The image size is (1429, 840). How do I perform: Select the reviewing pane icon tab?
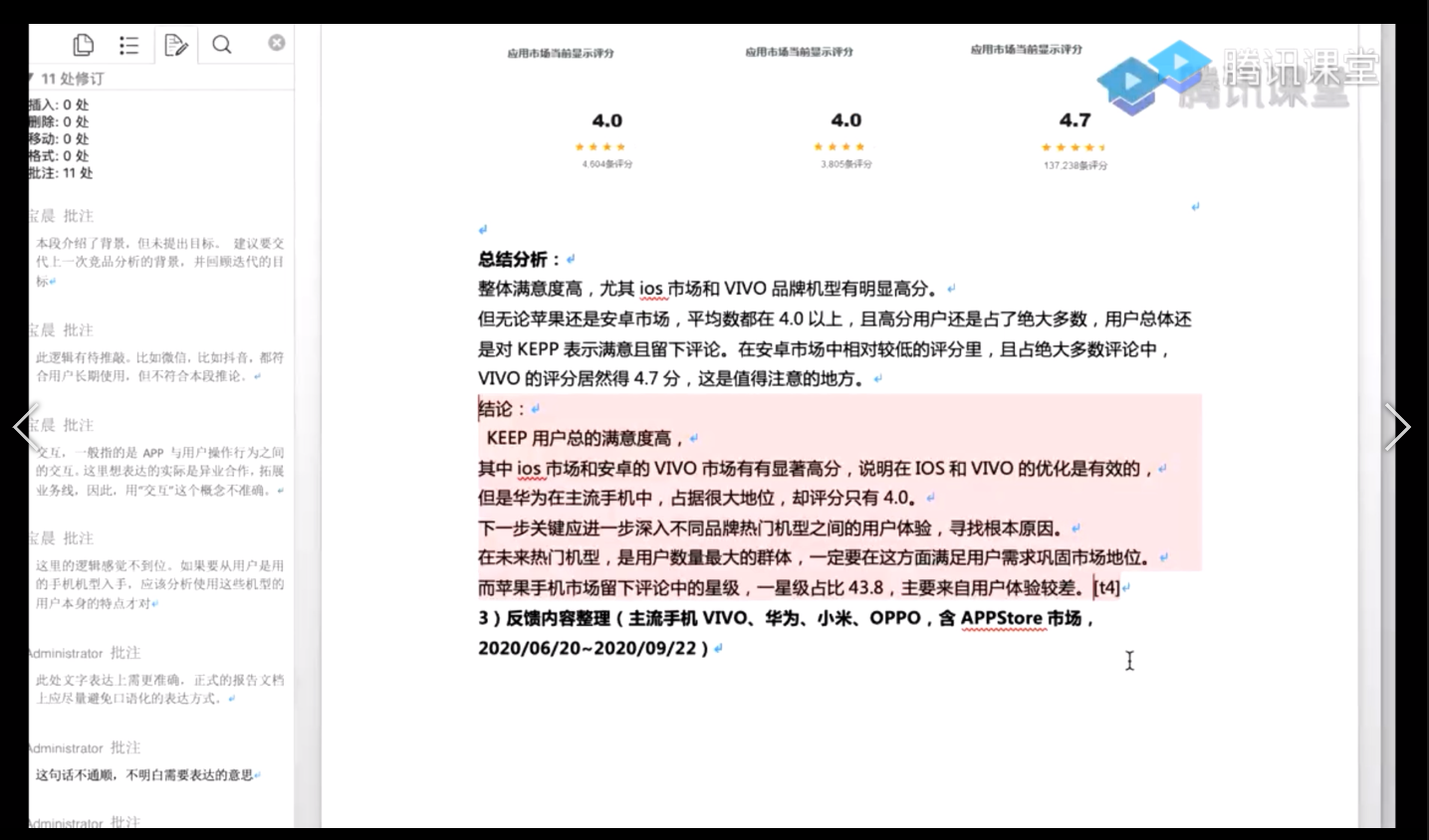176,45
